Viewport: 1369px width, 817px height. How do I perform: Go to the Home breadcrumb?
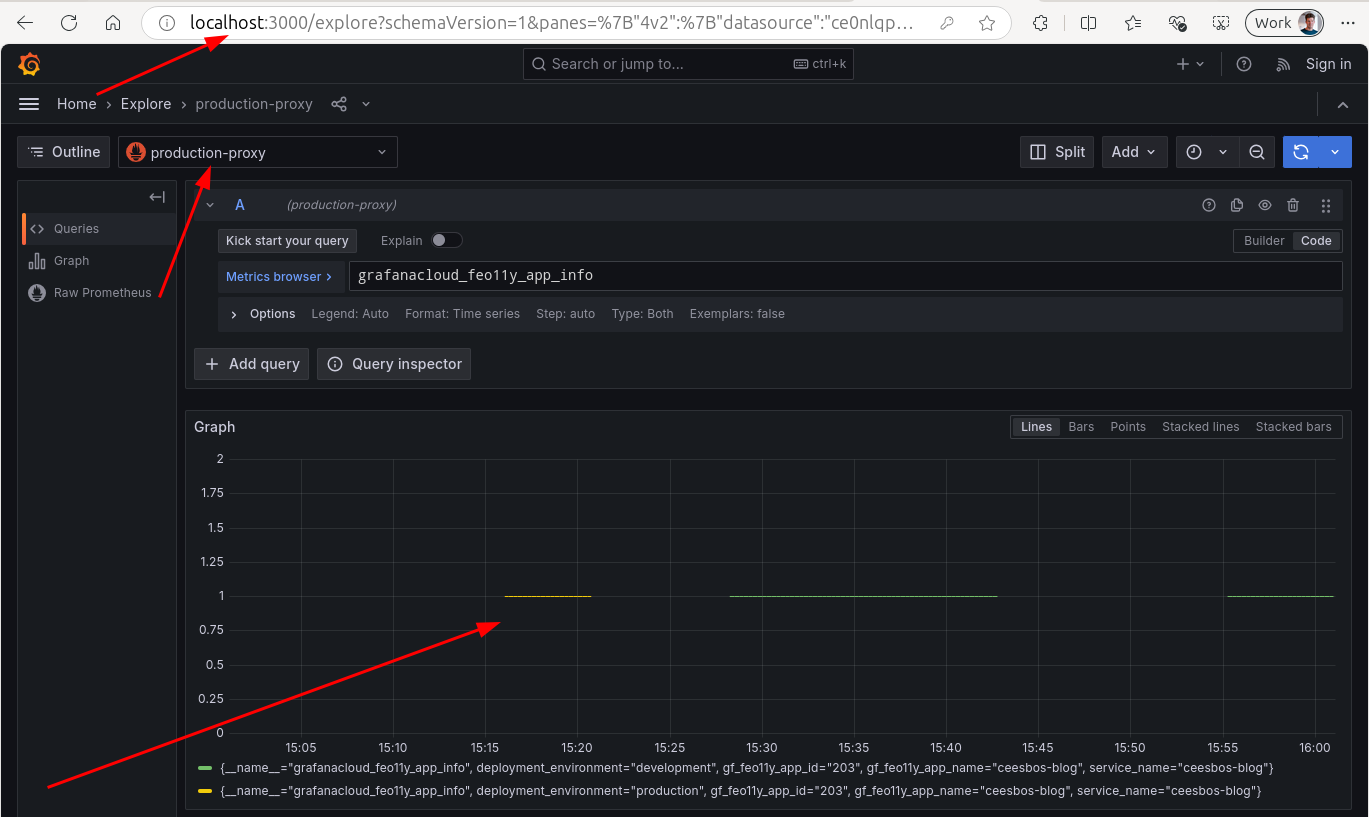pos(77,104)
